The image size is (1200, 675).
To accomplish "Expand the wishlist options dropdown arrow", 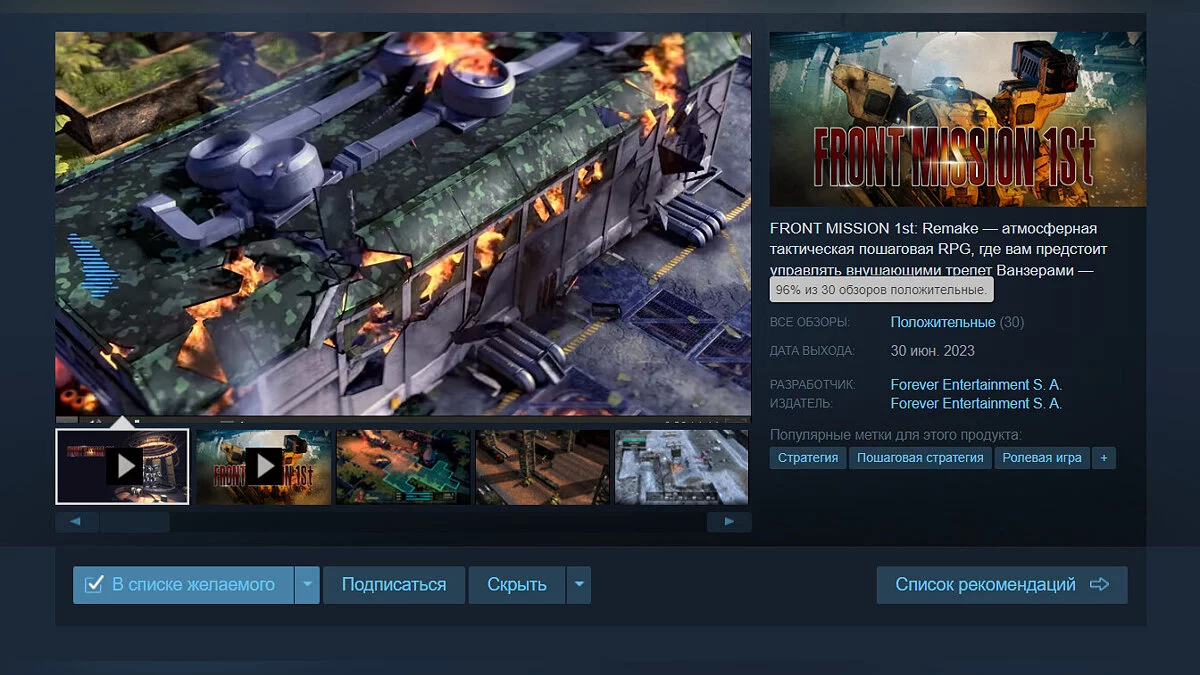I will (x=307, y=585).
